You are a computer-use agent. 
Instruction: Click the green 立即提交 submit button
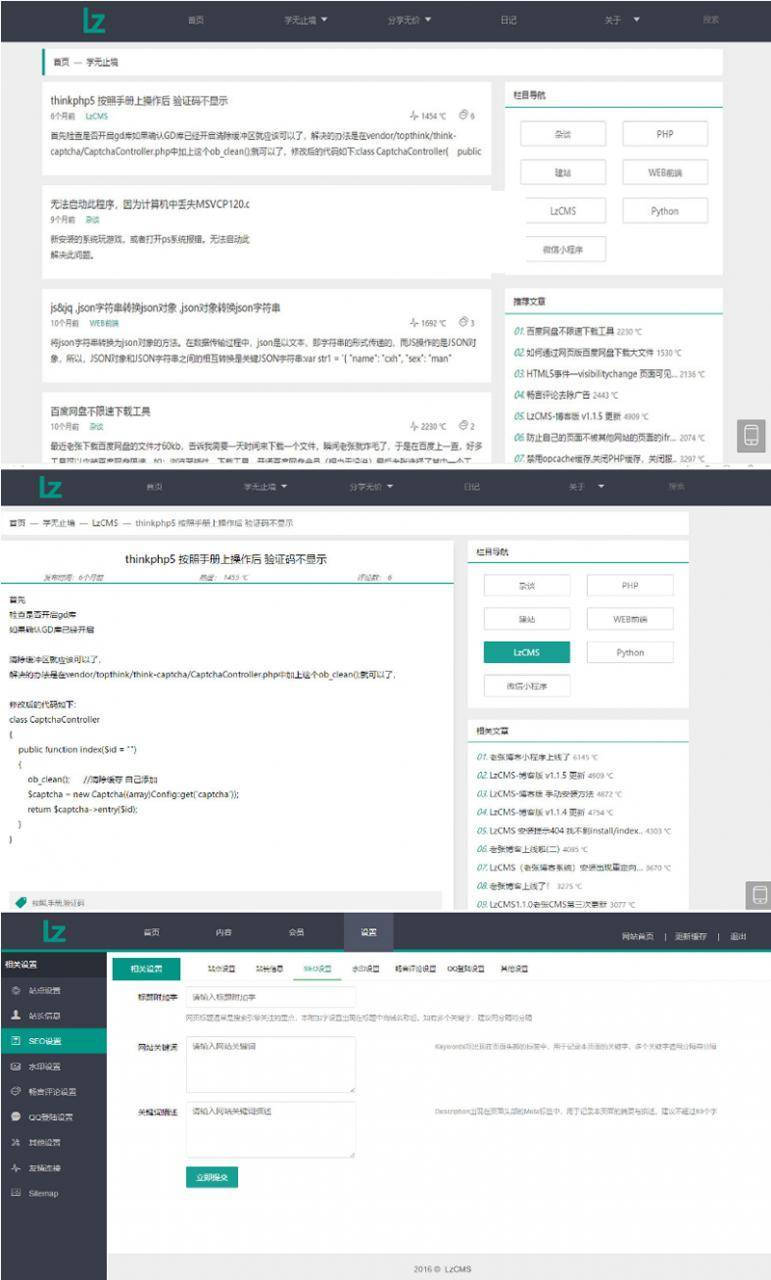(x=211, y=1178)
